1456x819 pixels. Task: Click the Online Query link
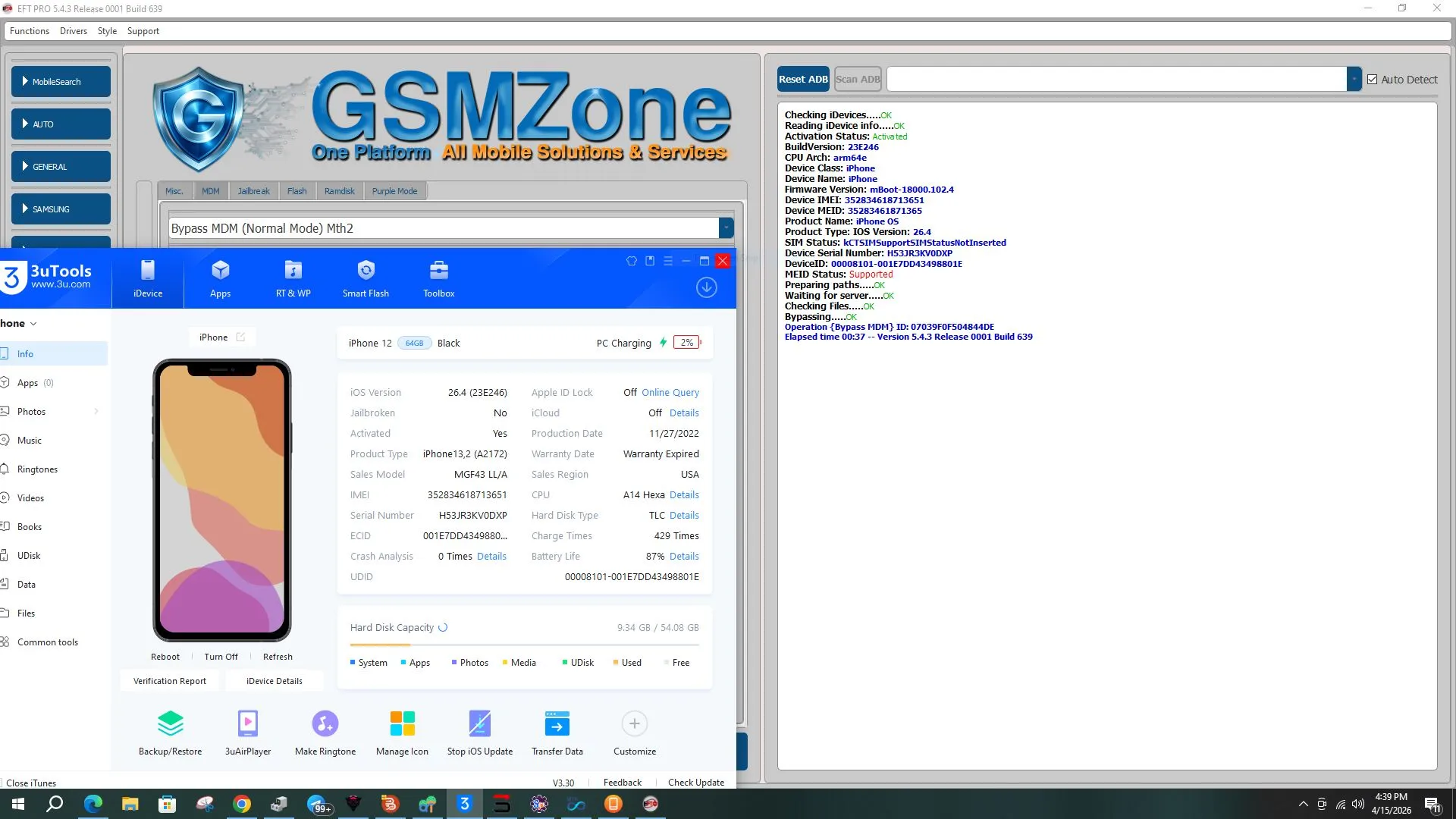point(670,393)
